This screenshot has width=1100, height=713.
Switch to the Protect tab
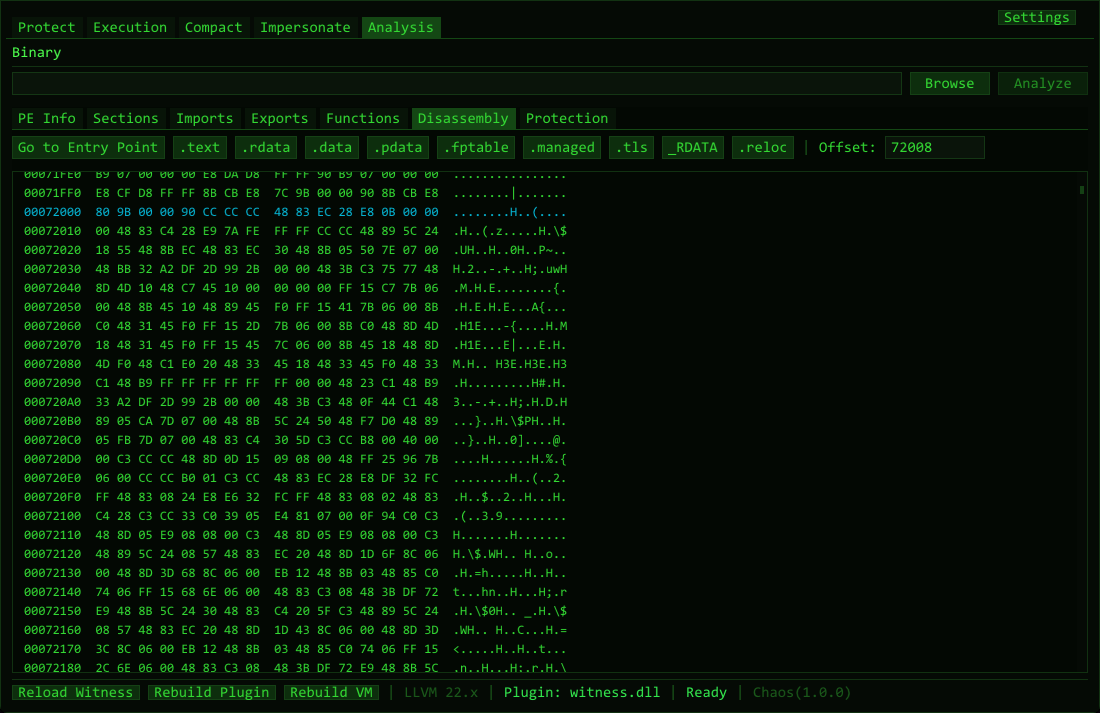pos(47,28)
